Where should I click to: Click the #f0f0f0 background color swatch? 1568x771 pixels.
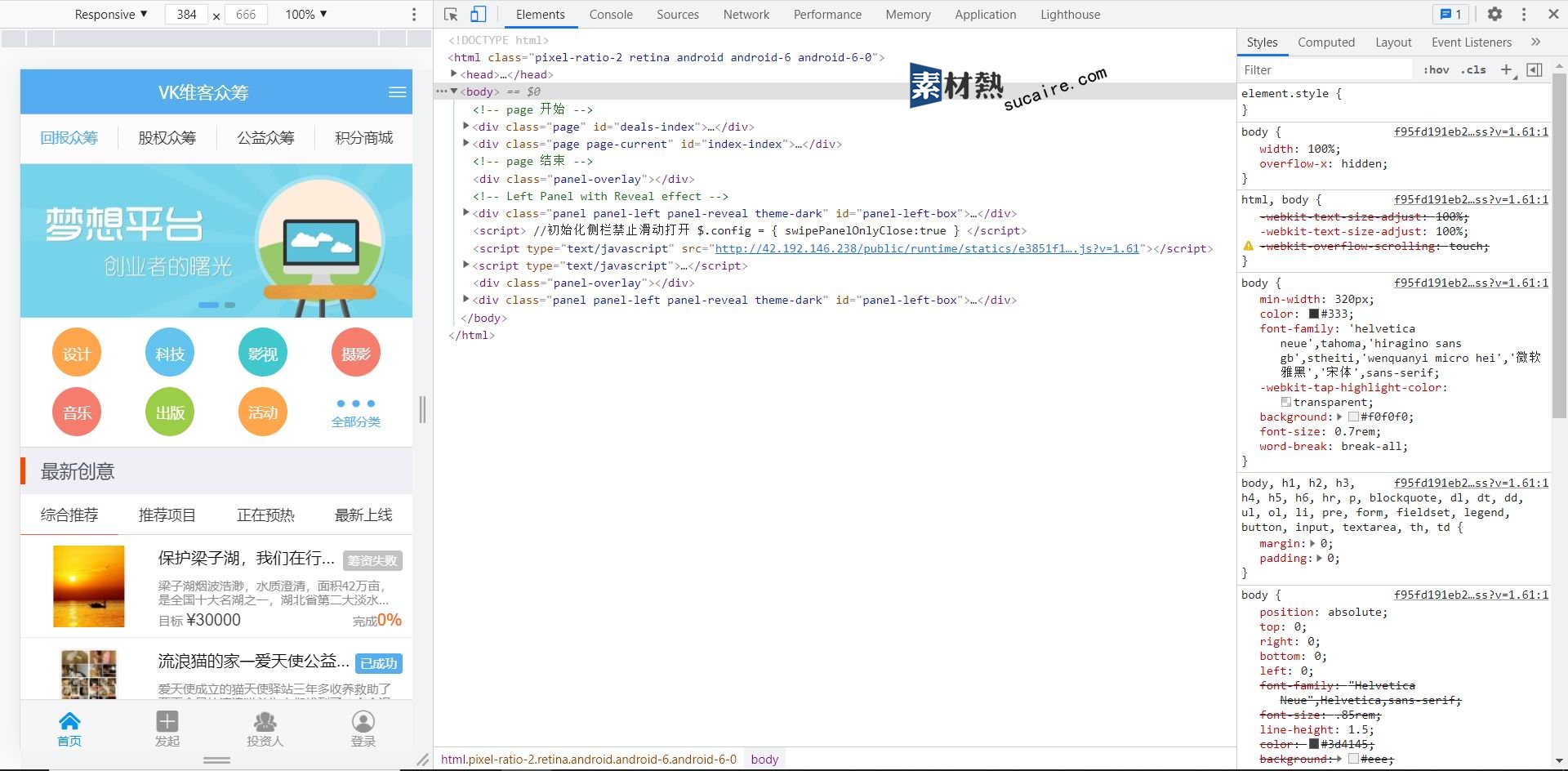coord(1353,417)
